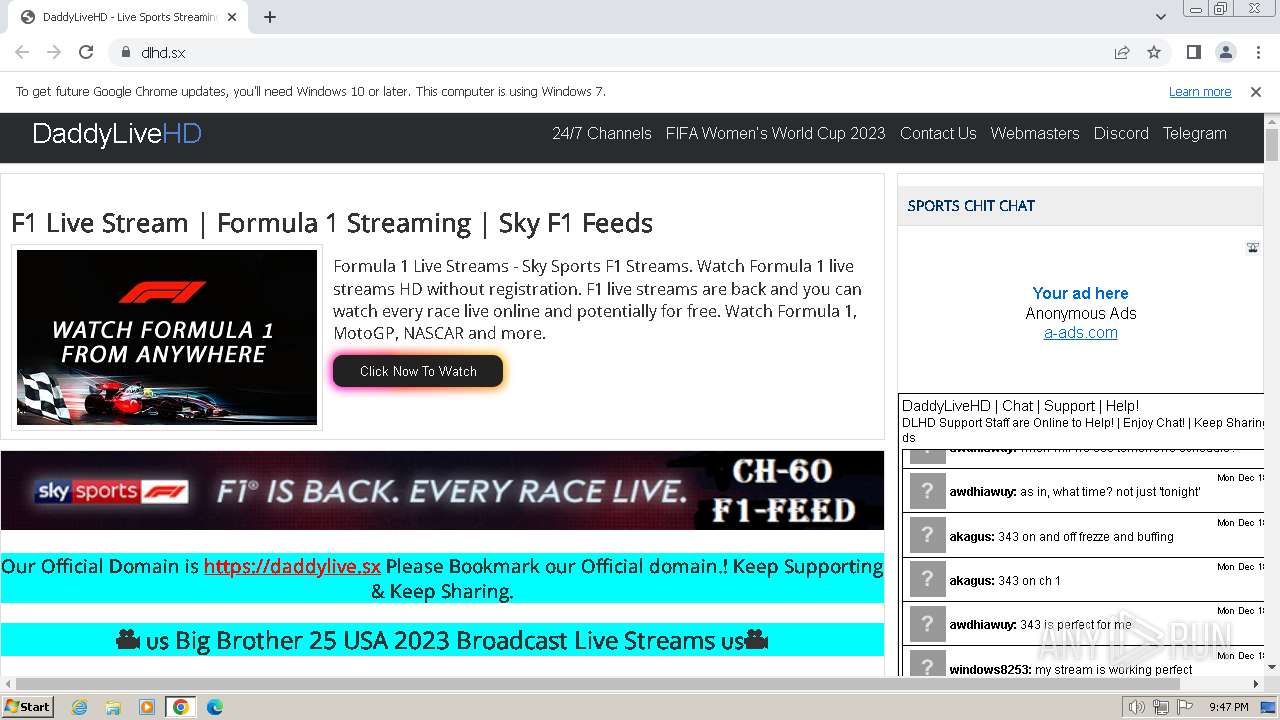Click avatar beside windows8253 message
The image size is (1280, 720).
927,664
